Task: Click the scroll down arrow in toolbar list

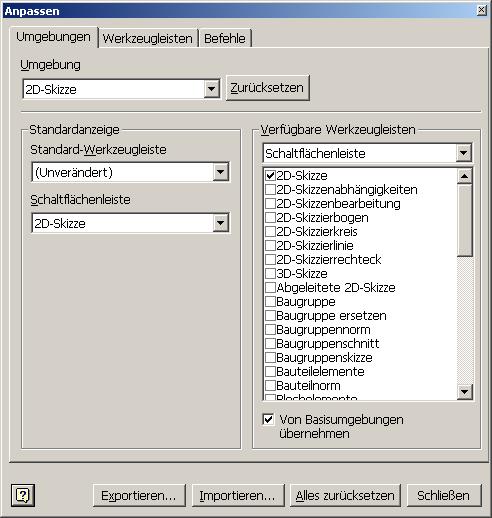Action: click(x=465, y=392)
